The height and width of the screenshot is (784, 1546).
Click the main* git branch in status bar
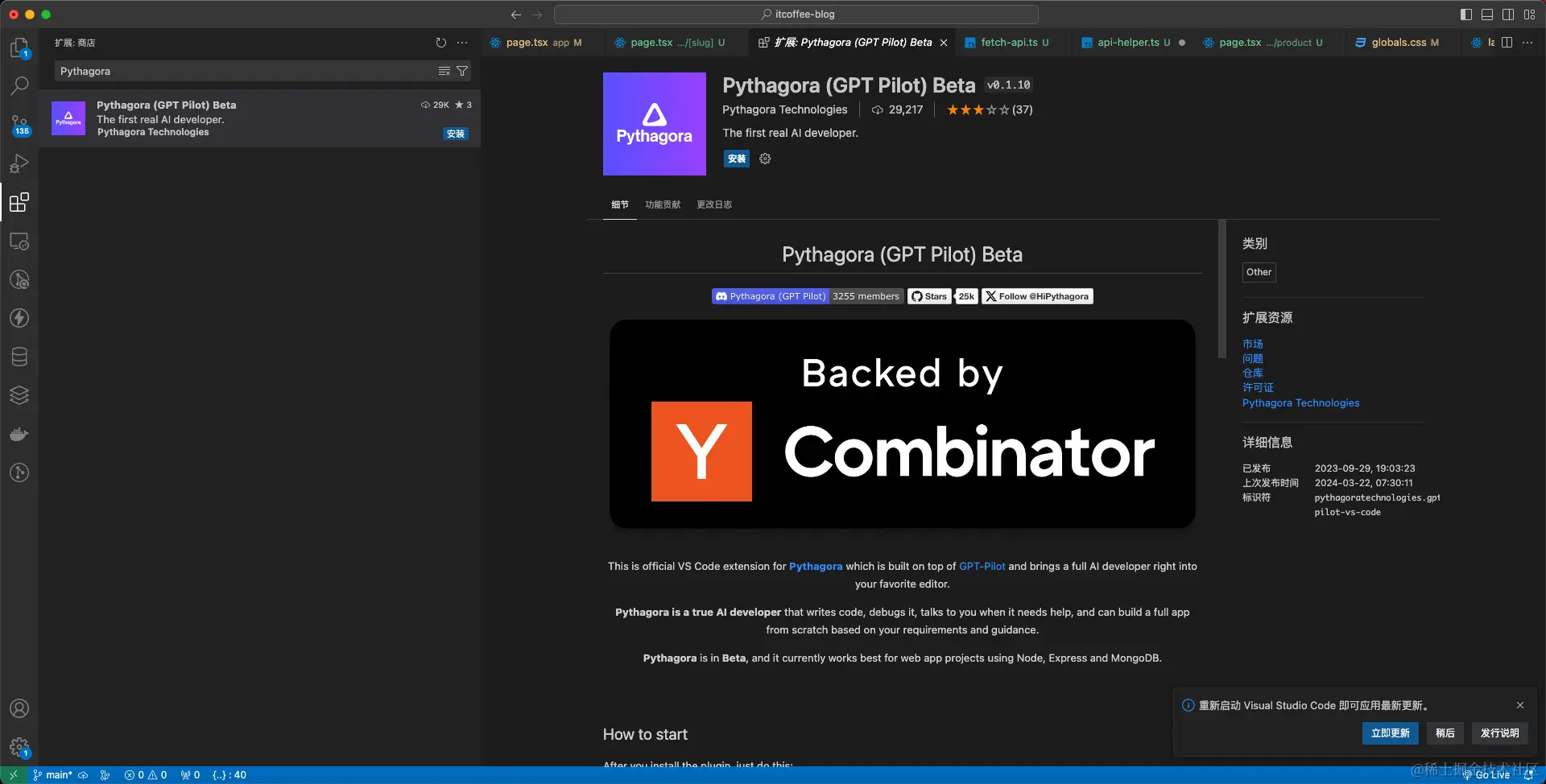click(x=52, y=775)
